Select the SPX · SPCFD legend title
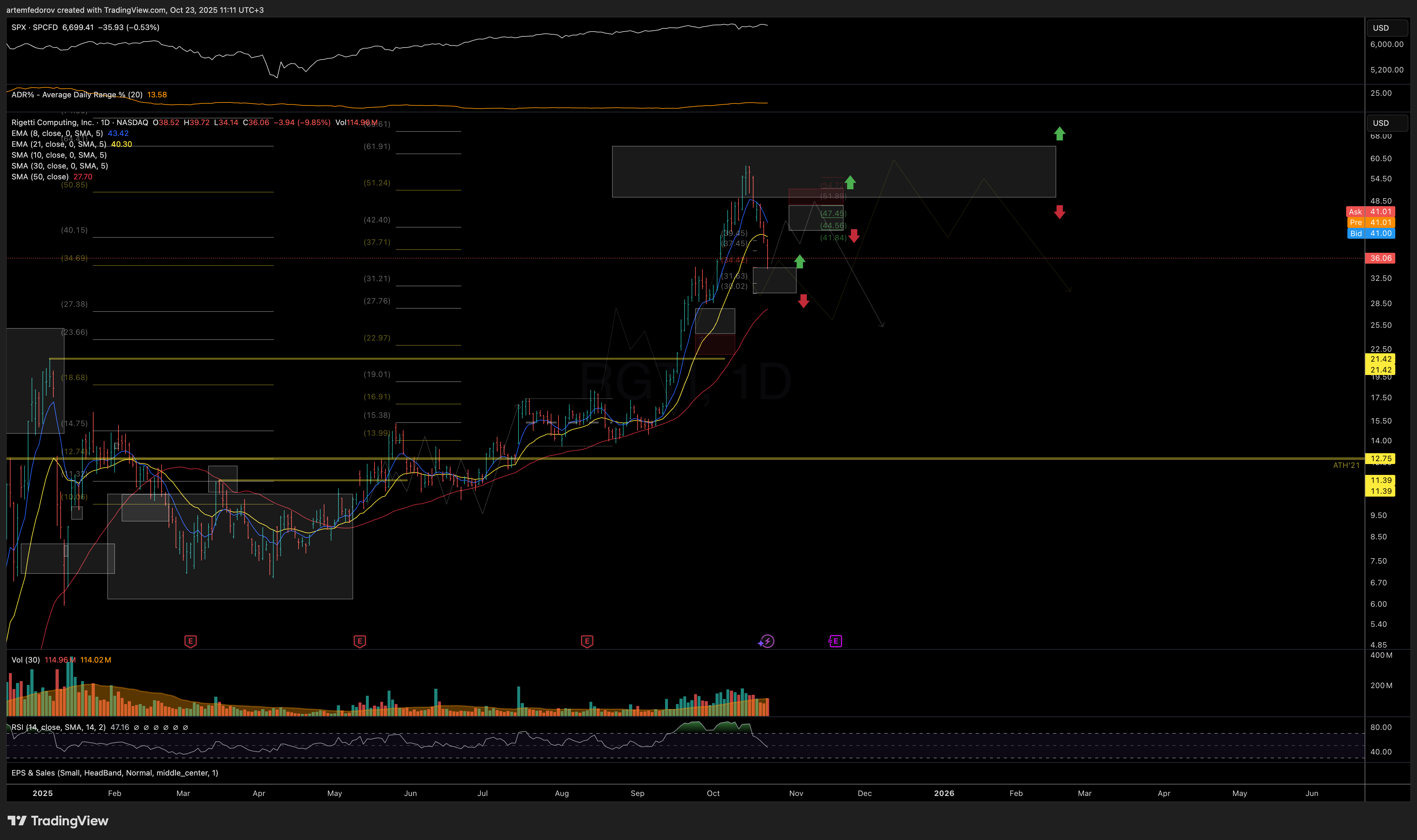1417x840 pixels. (34, 27)
